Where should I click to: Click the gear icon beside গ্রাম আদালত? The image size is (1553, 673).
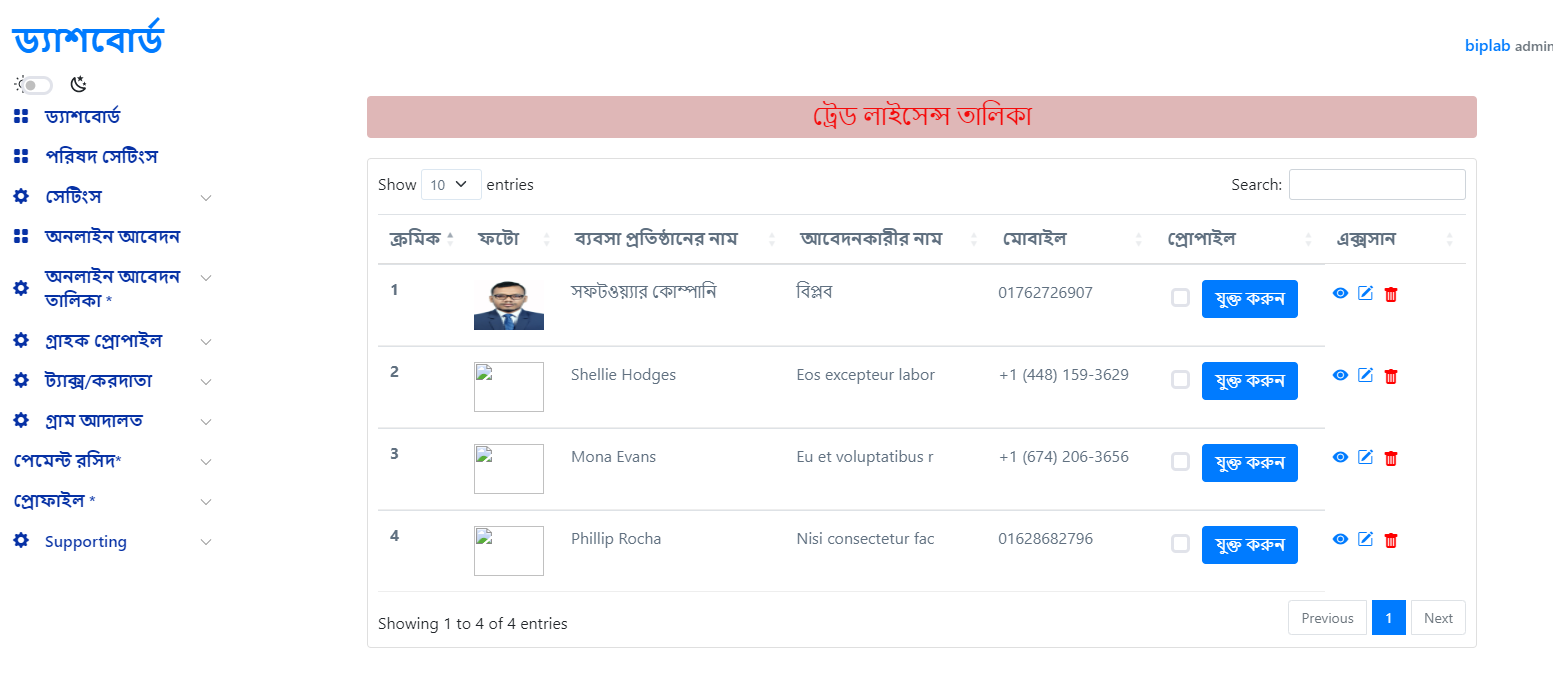tap(21, 421)
